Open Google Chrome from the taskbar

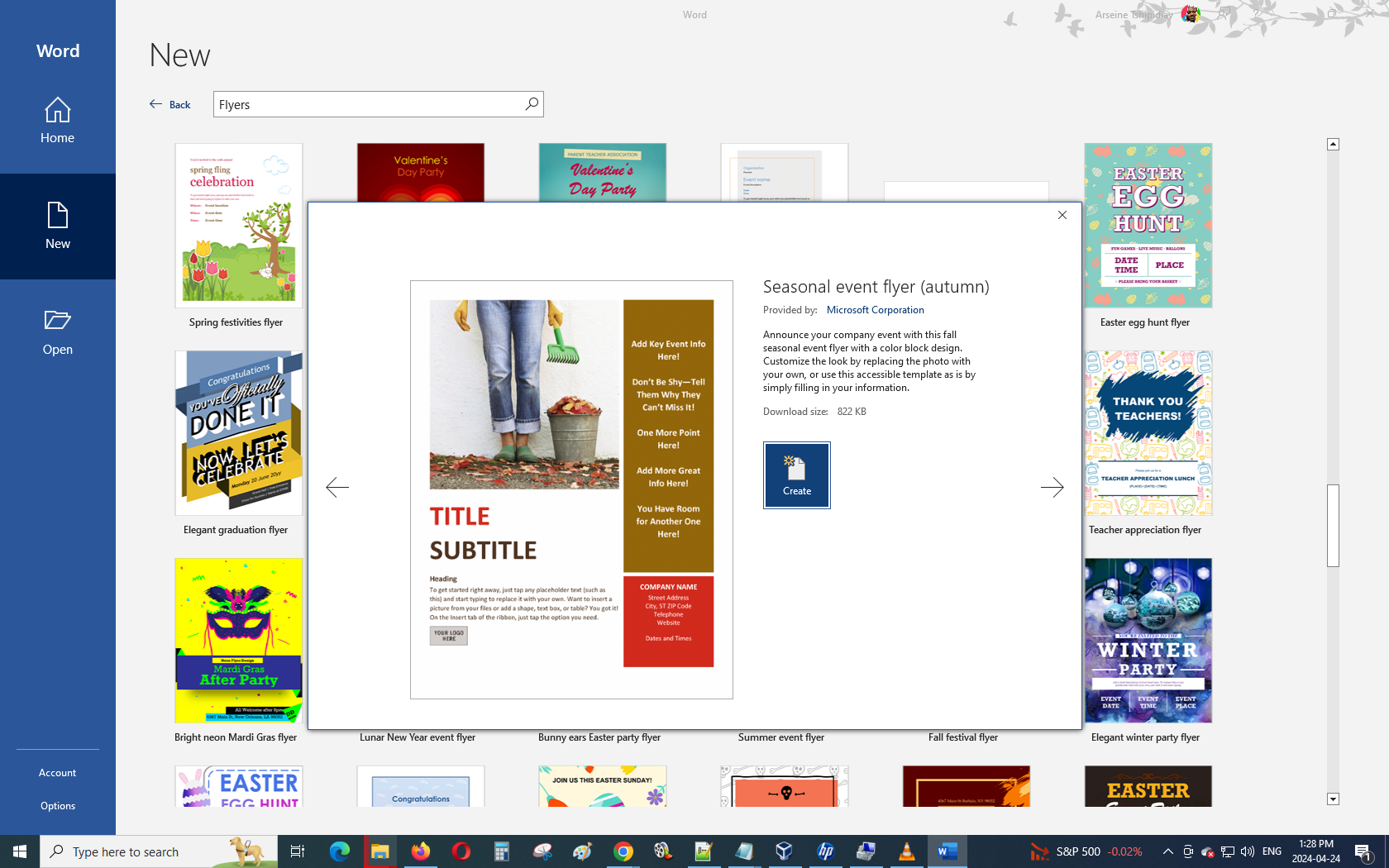[x=623, y=851]
